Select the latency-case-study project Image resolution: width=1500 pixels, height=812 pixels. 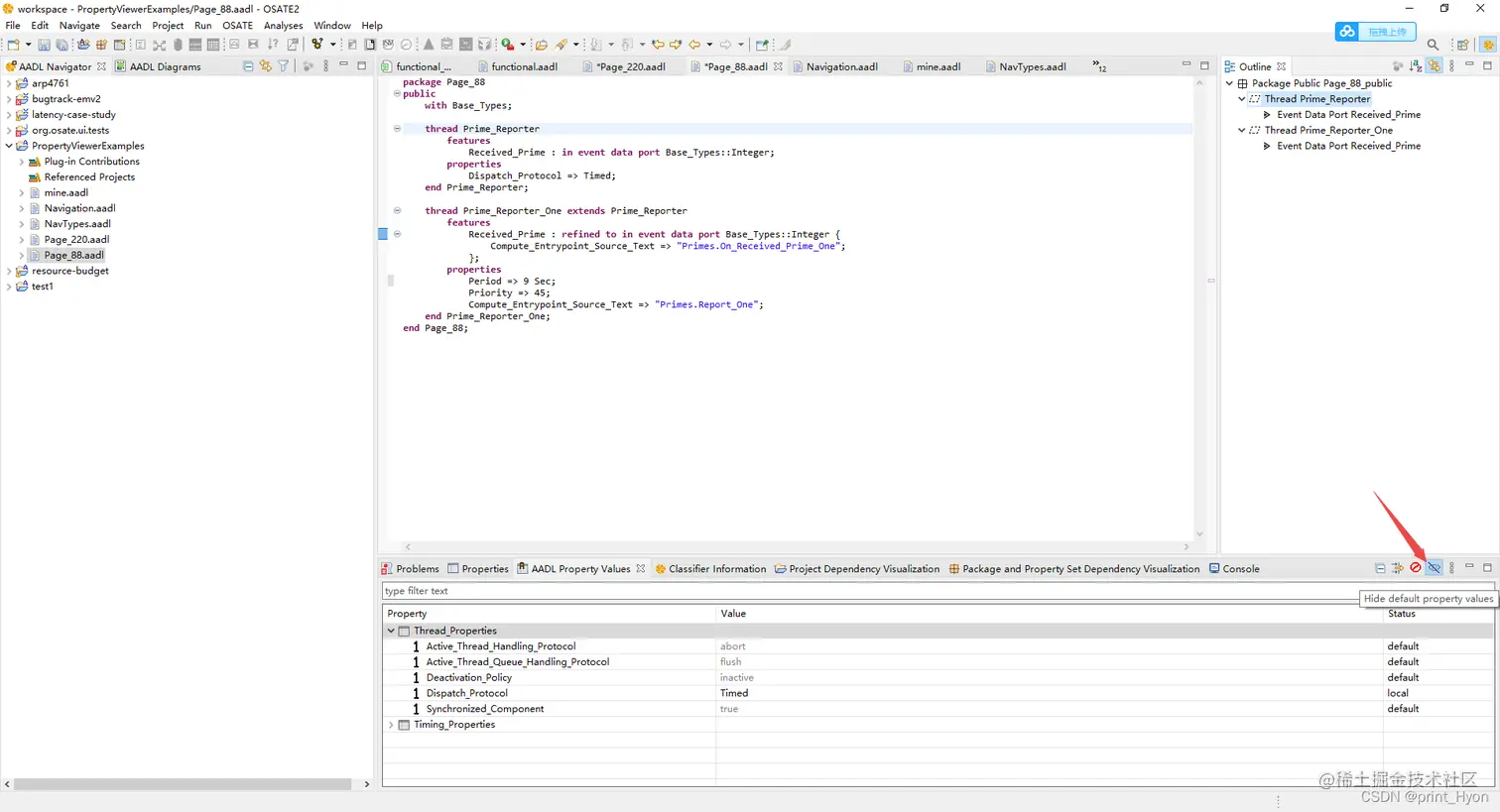73,115
